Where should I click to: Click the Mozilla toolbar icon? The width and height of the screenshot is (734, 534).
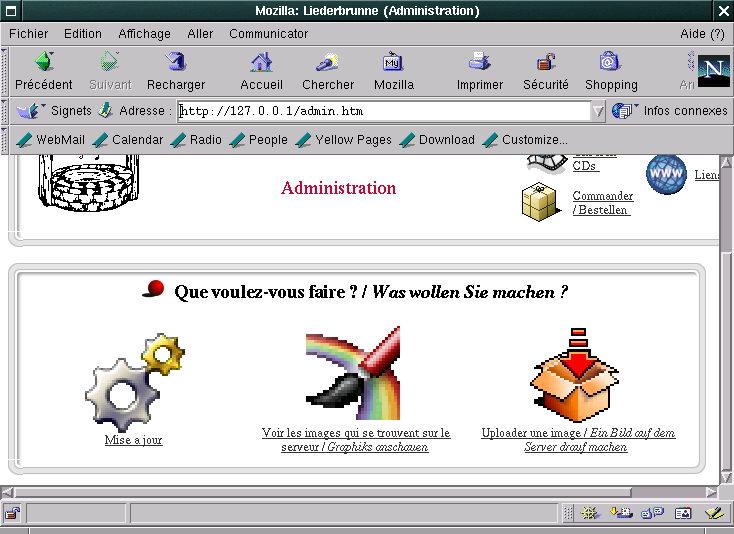393,63
